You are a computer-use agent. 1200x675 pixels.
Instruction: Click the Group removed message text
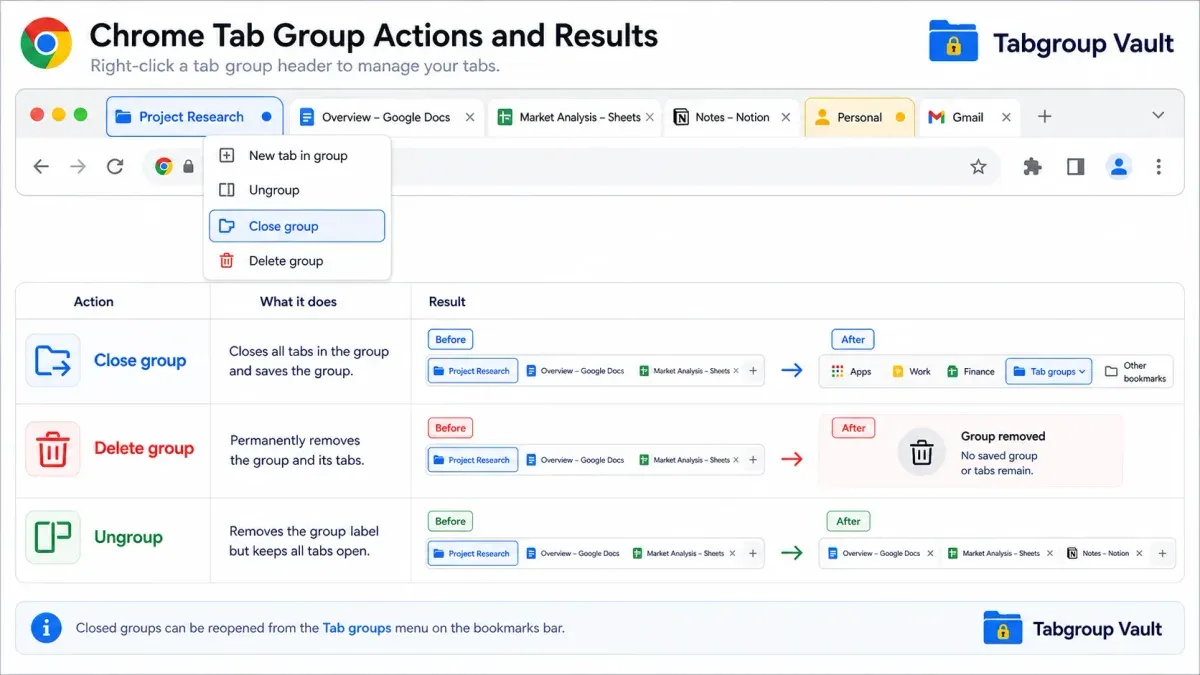(x=1003, y=453)
